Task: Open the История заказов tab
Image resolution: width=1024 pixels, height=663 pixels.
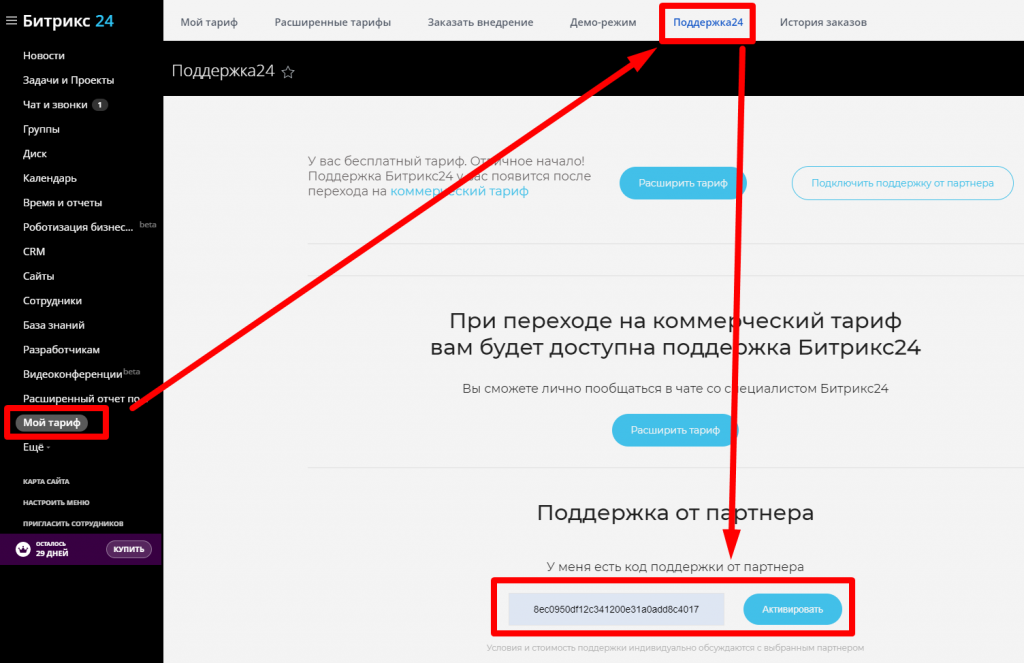Action: [x=823, y=22]
